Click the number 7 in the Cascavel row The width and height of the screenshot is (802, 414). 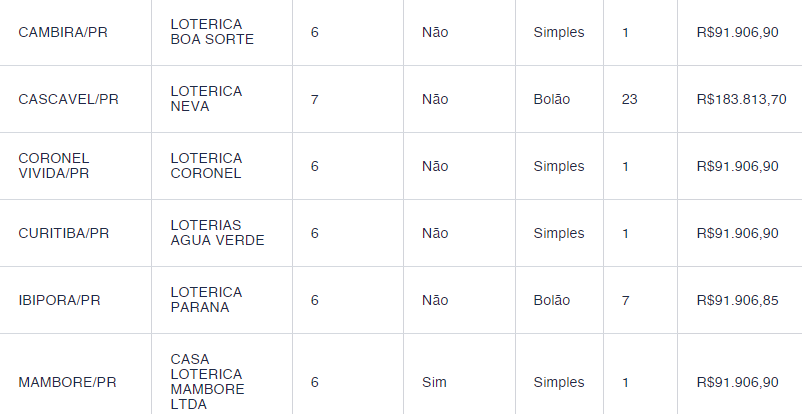(x=315, y=99)
